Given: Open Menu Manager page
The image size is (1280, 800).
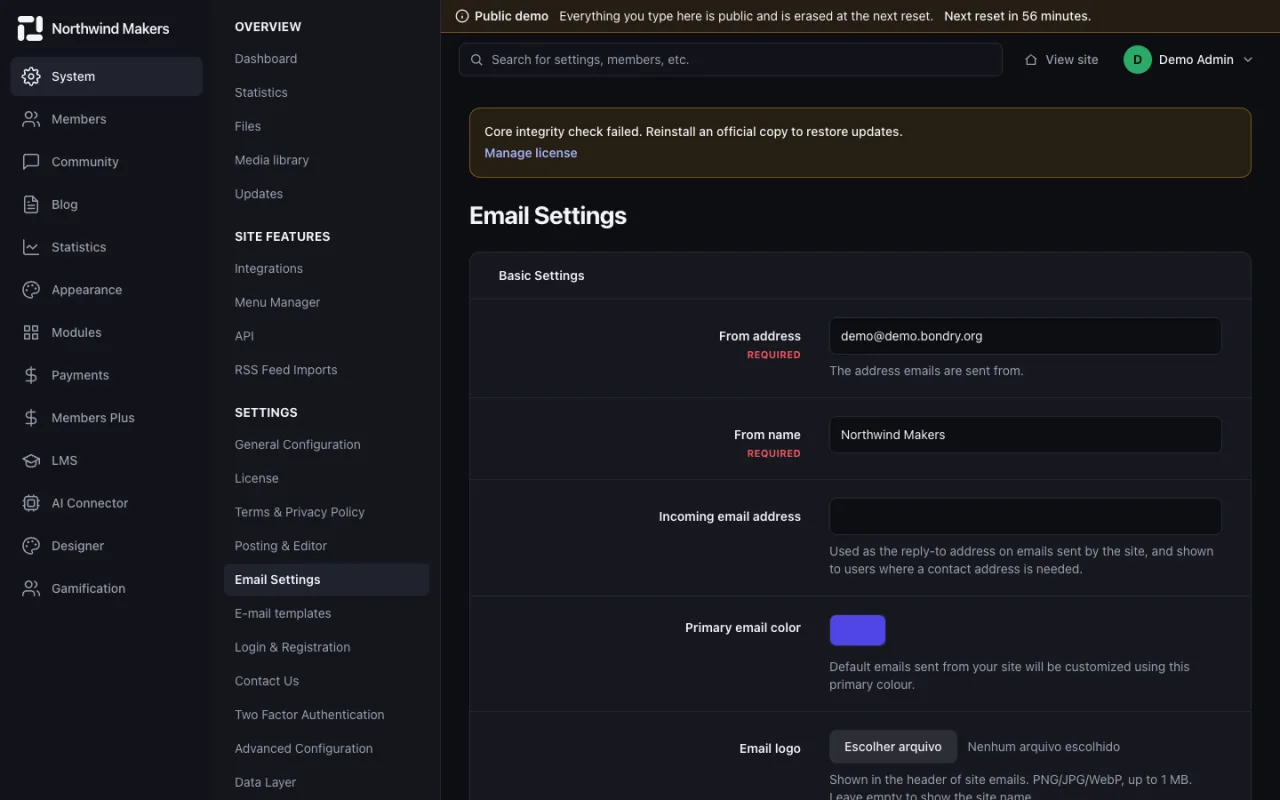Looking at the screenshot, I should click(x=278, y=303).
